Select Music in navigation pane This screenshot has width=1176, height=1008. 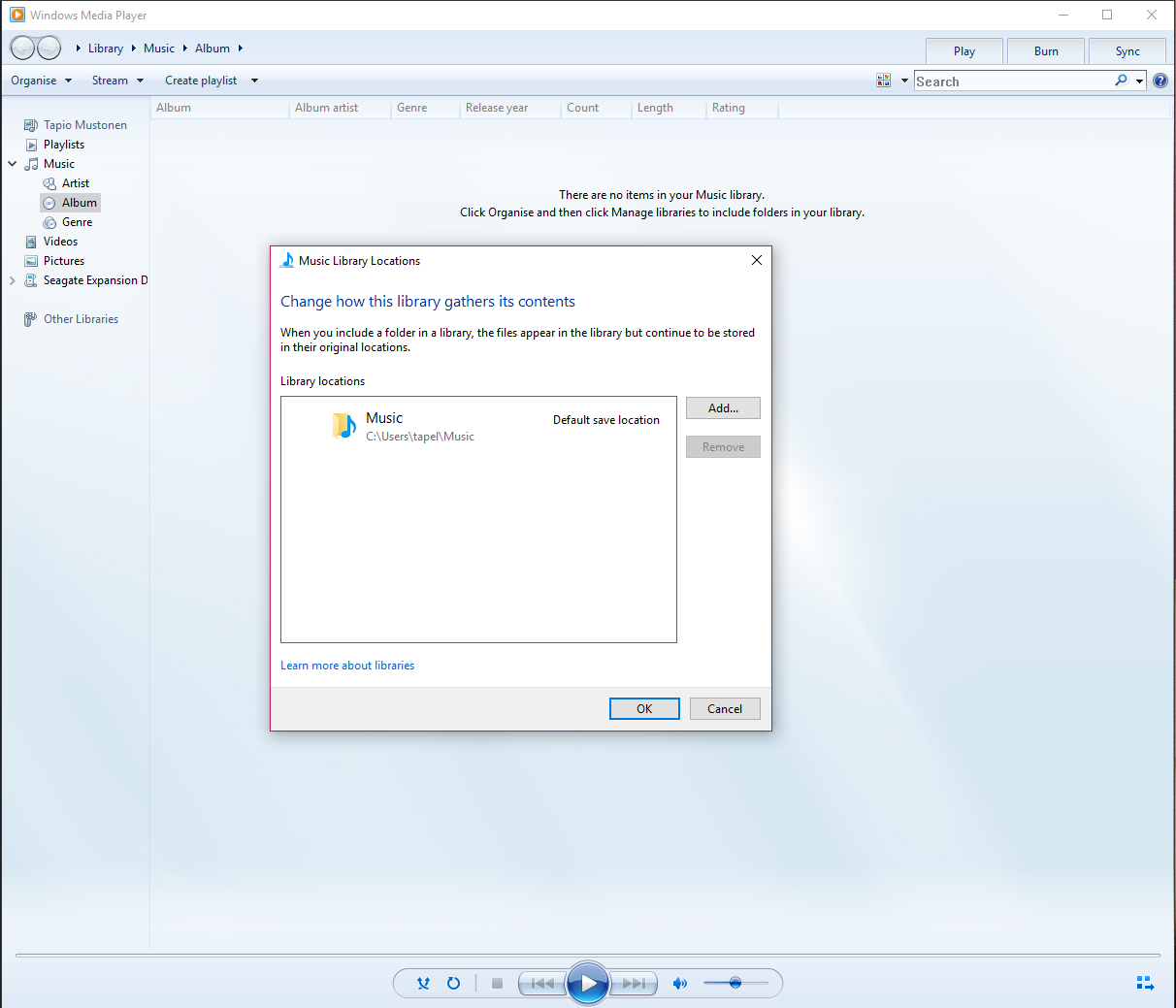50,164
